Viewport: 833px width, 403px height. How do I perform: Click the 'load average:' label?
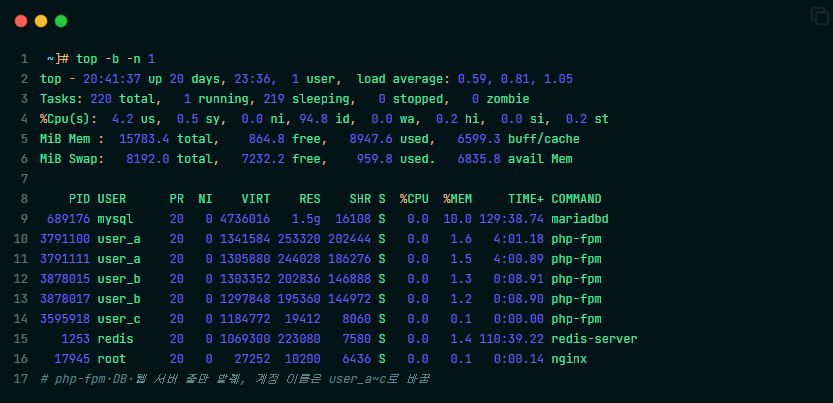pyautogui.click(x=404, y=79)
